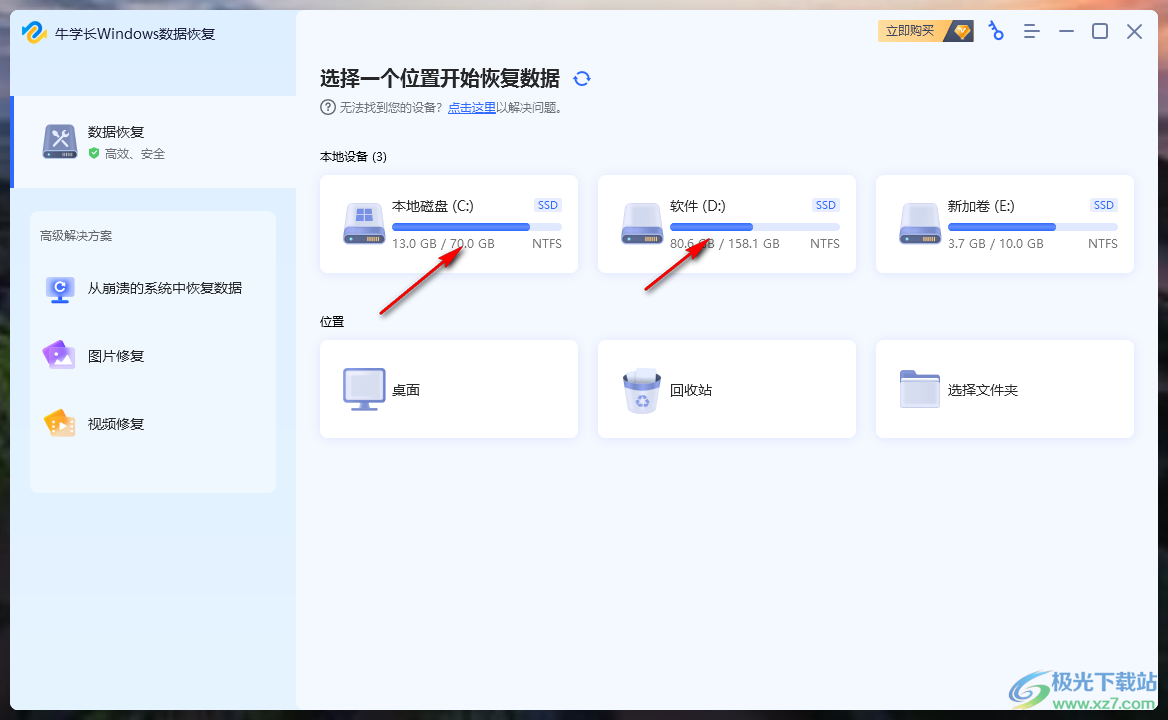Maximize the data recovery window
1168x720 pixels.
[x=1099, y=31]
